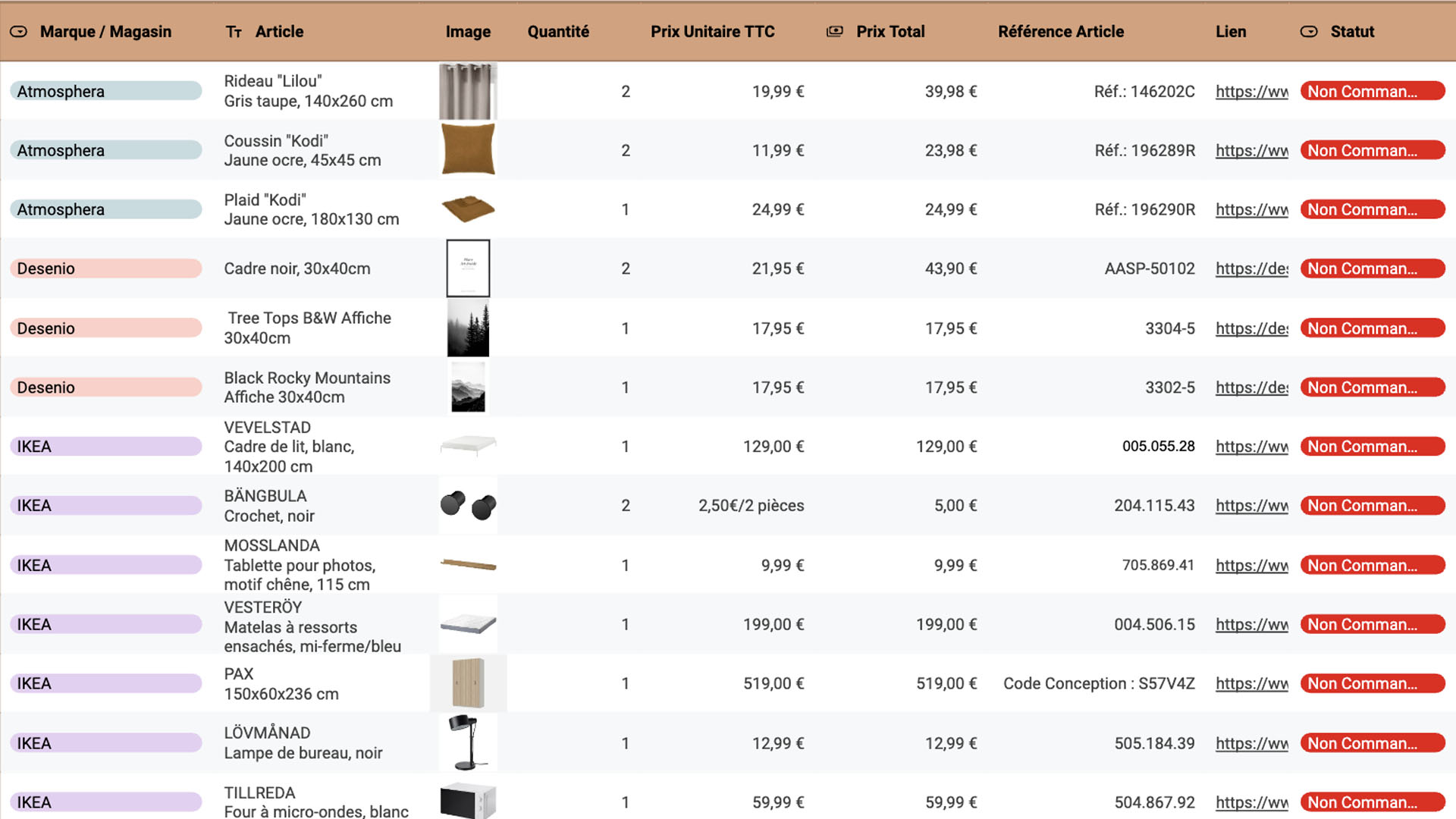Select the Prix Unitaire TTC column header
Screen dimensions: 1456x819
(713, 32)
